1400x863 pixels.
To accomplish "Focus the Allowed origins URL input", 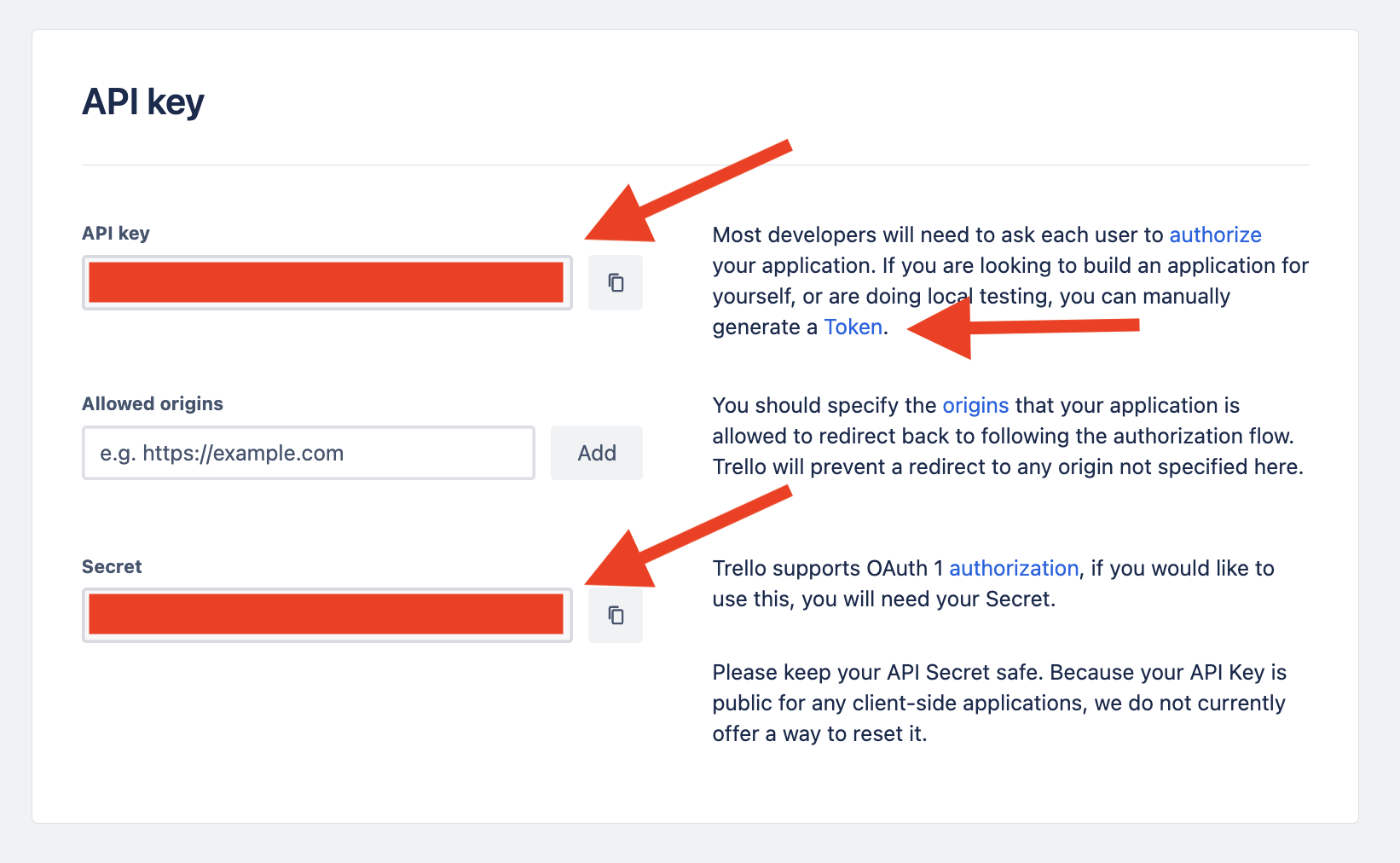I will [308, 453].
